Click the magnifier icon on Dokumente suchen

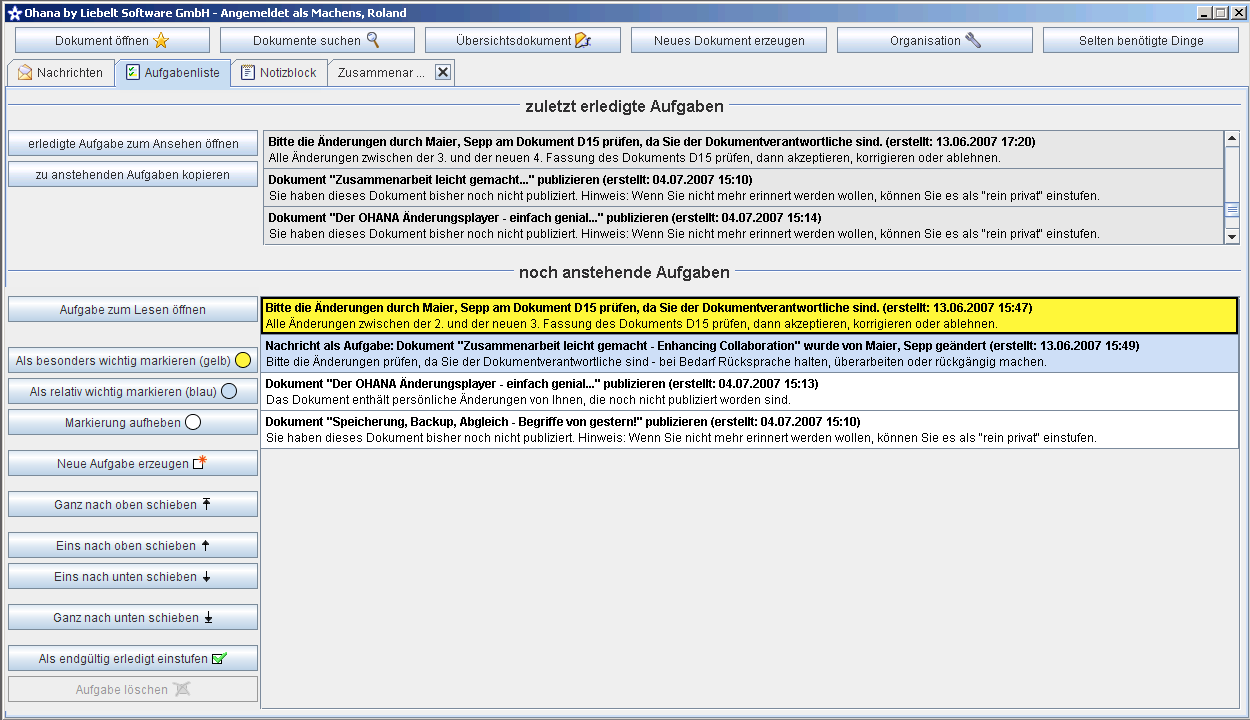pyautogui.click(x=373, y=41)
